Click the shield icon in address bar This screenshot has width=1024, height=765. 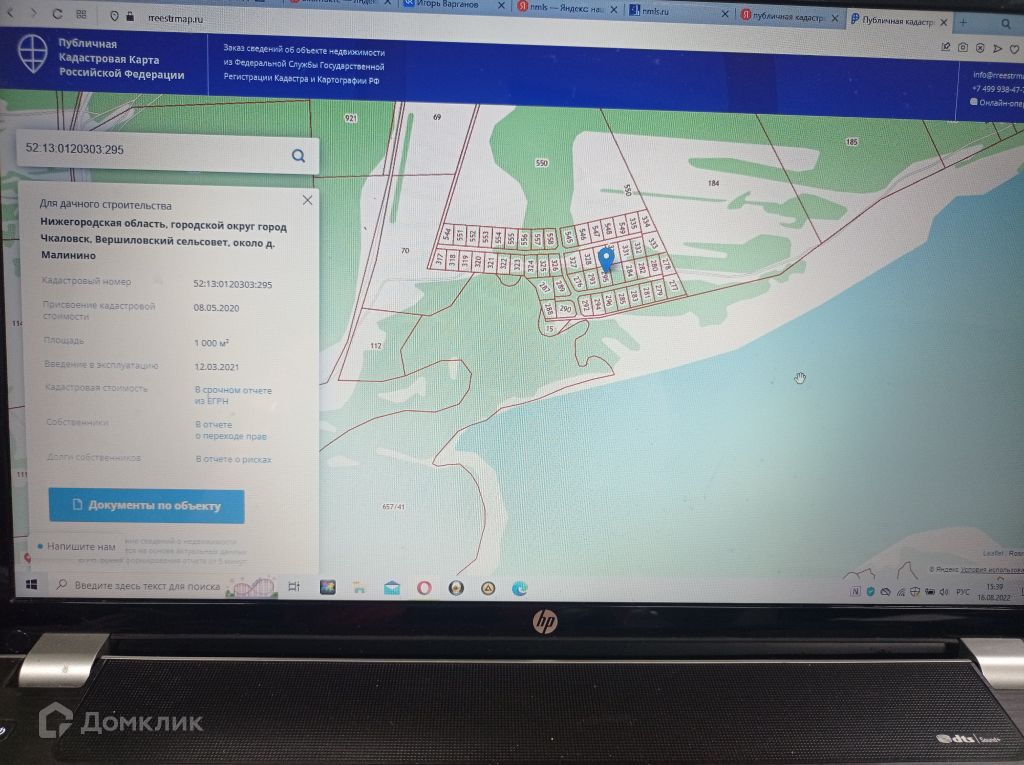click(114, 16)
